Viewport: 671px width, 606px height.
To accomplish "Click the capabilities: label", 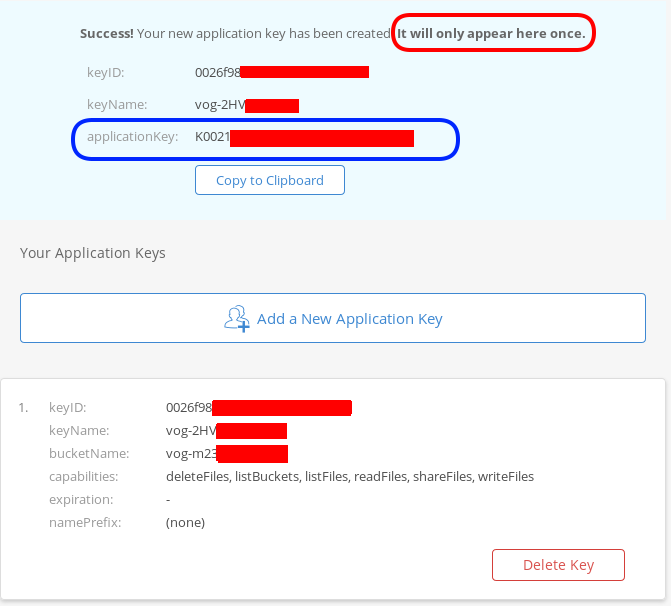I will point(83,476).
